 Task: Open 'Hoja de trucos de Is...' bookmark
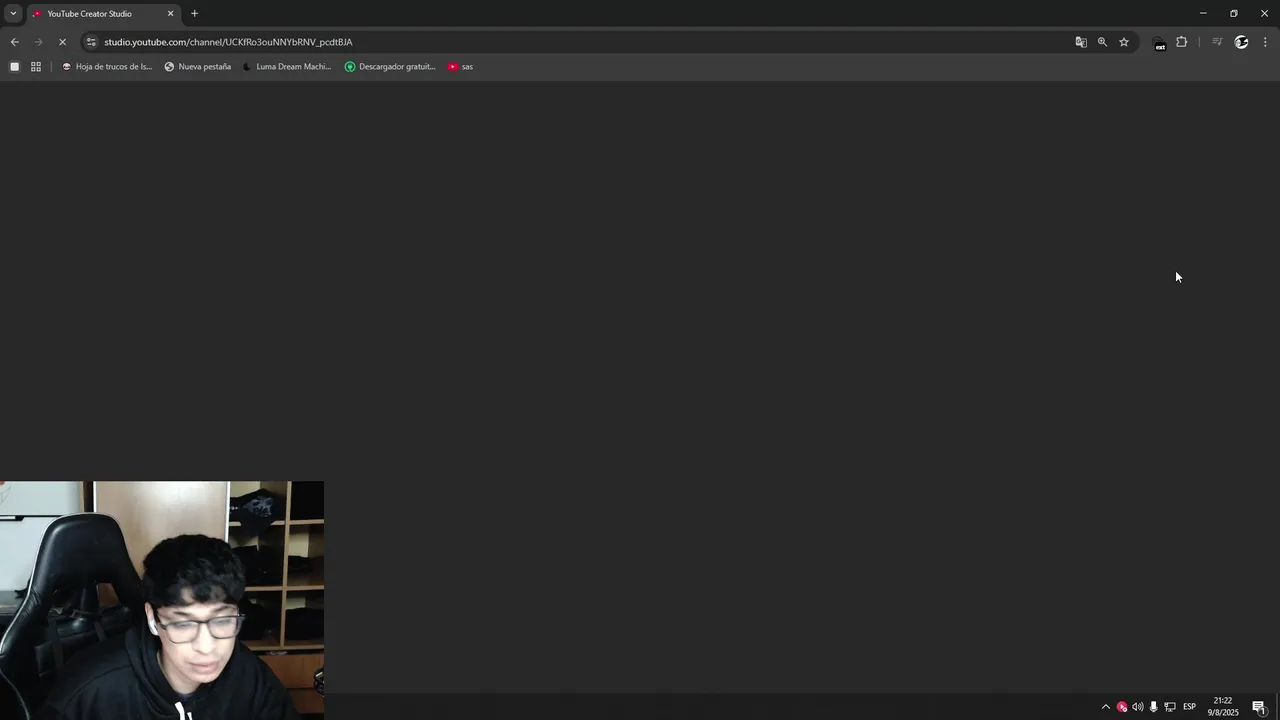(107, 67)
